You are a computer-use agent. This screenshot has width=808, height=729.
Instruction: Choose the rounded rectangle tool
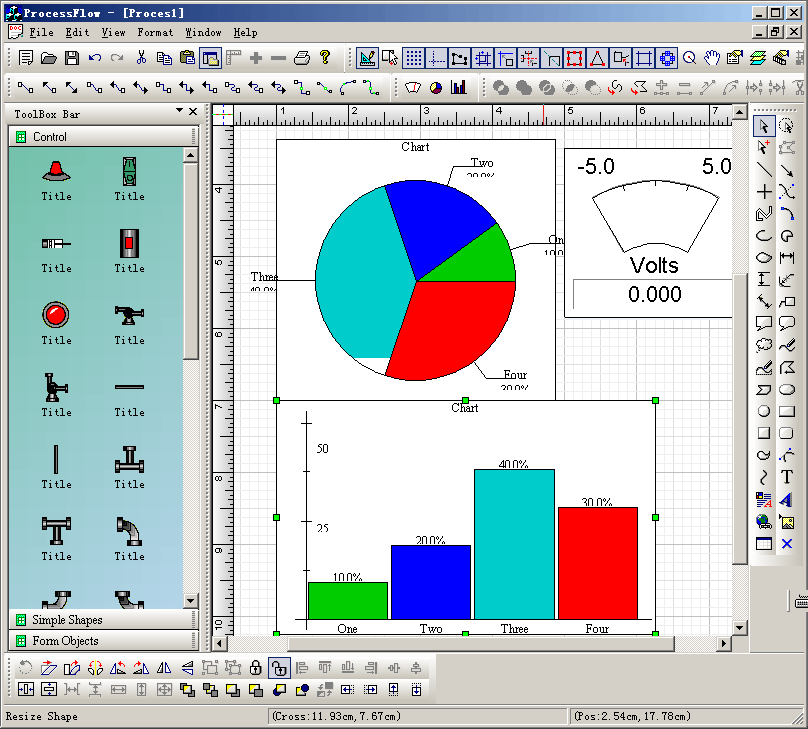click(x=787, y=433)
